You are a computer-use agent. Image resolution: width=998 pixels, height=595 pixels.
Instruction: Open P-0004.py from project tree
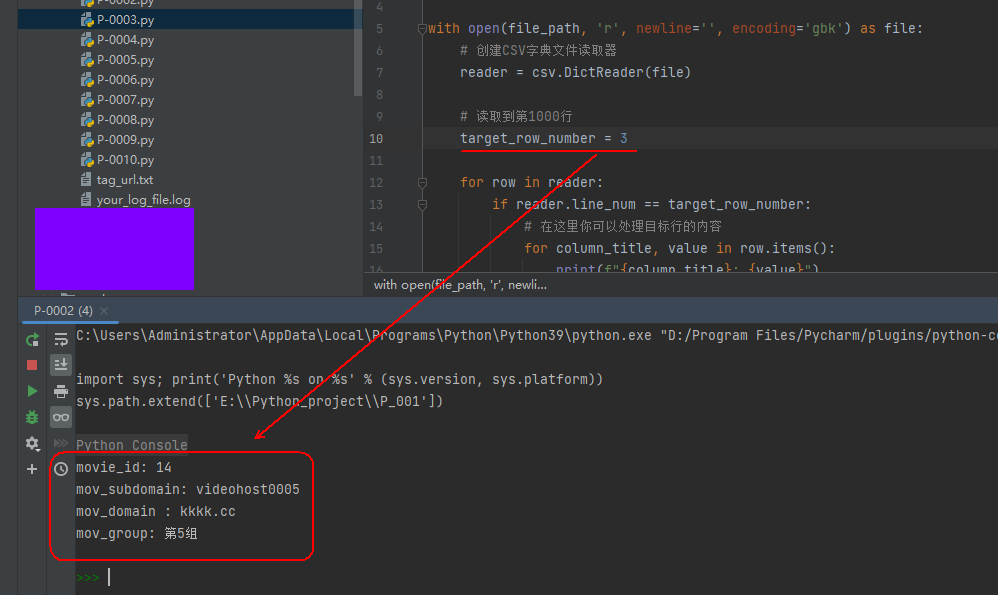pyautogui.click(x=125, y=39)
